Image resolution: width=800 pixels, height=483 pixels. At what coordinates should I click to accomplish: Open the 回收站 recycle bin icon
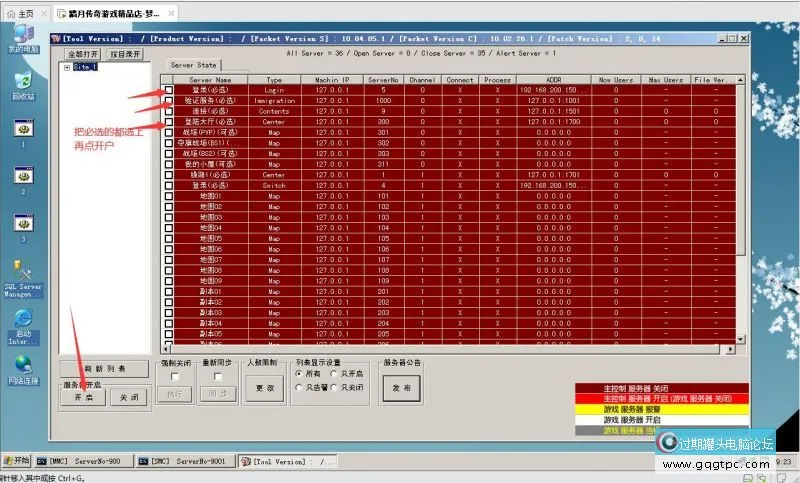pyautogui.click(x=23, y=86)
